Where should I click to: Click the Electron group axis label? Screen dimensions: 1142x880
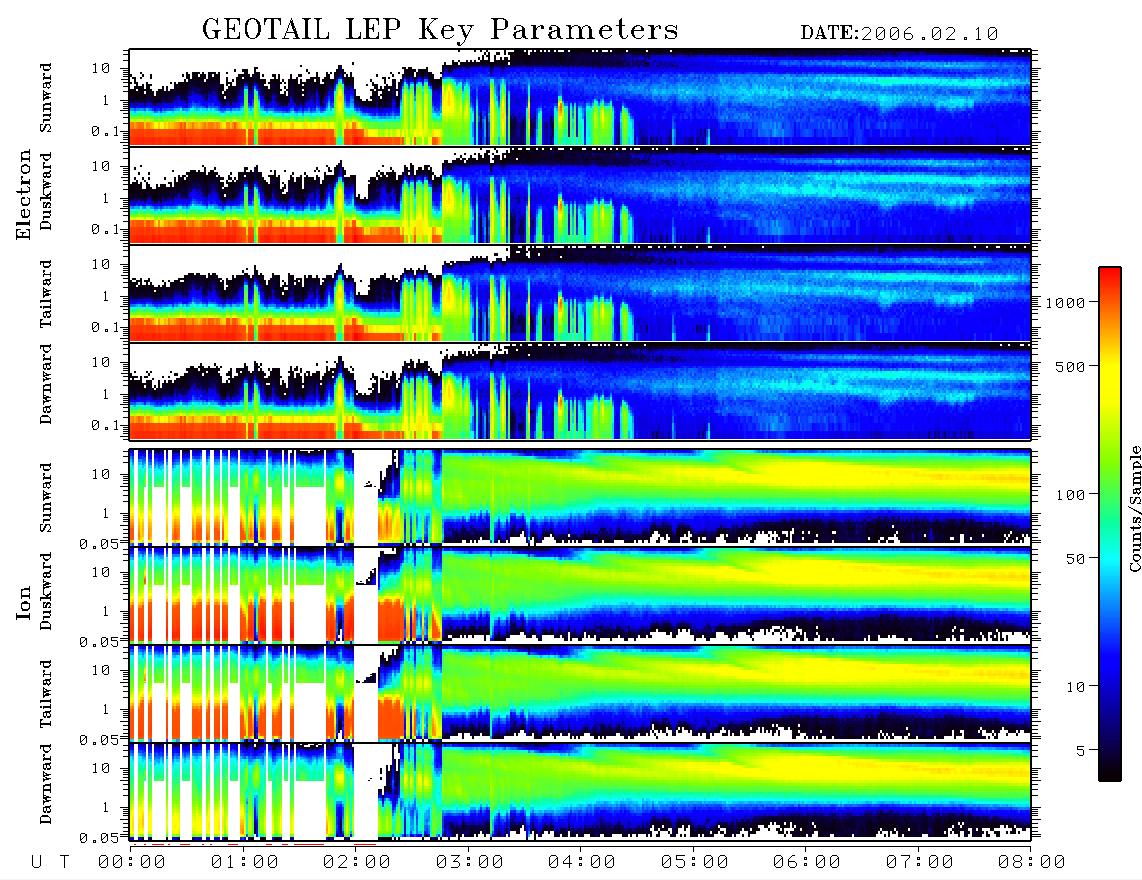(x=24, y=194)
